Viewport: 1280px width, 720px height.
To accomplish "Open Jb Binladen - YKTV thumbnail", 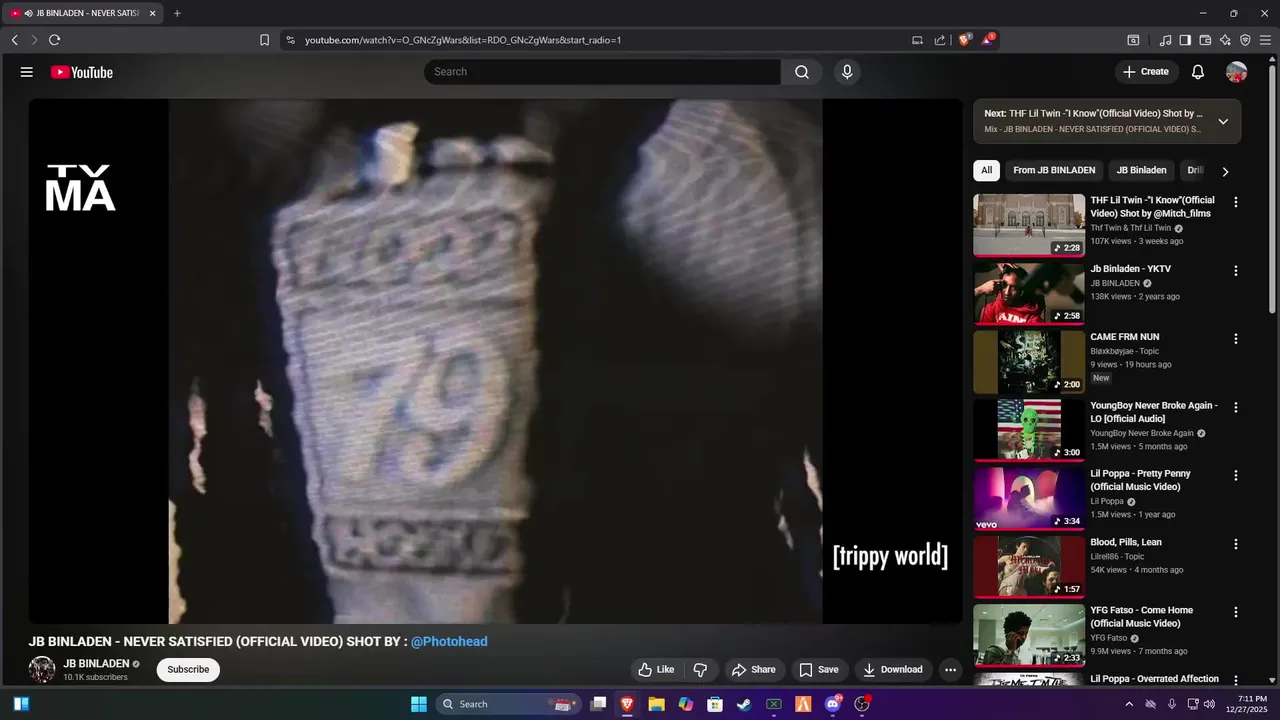I will point(1029,294).
